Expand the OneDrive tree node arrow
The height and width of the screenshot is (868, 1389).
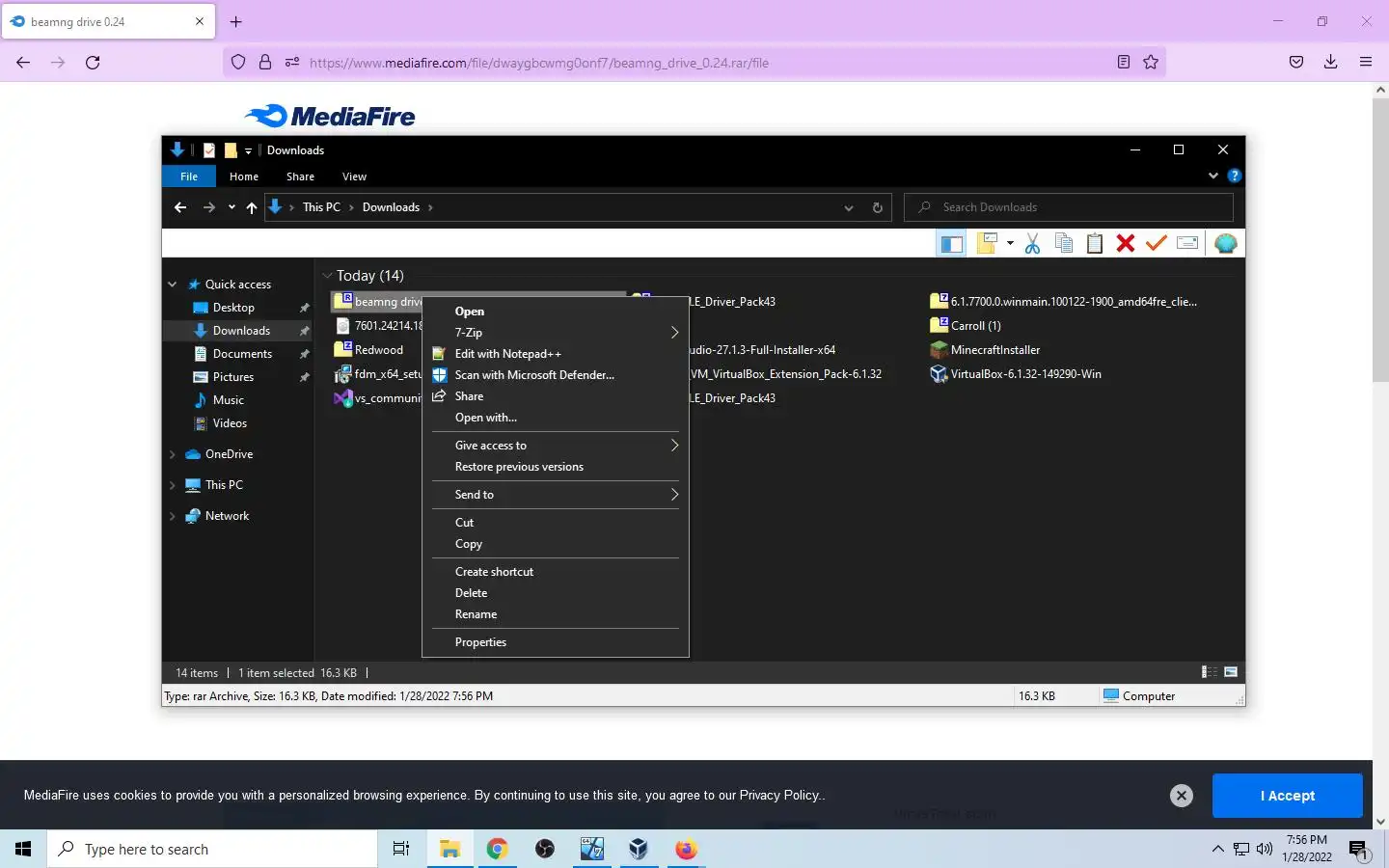click(x=173, y=454)
